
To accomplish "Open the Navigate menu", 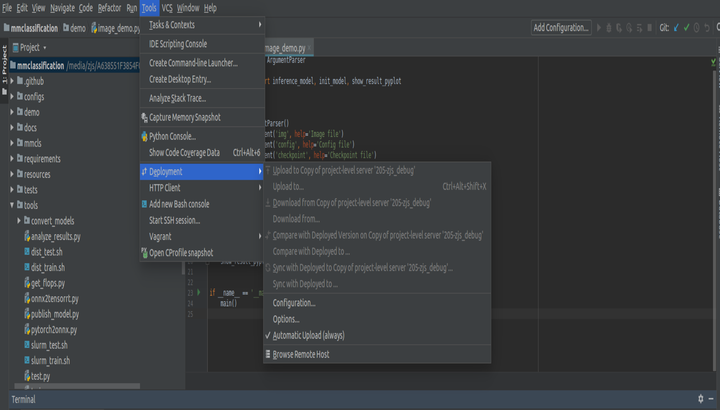I will (62, 8).
